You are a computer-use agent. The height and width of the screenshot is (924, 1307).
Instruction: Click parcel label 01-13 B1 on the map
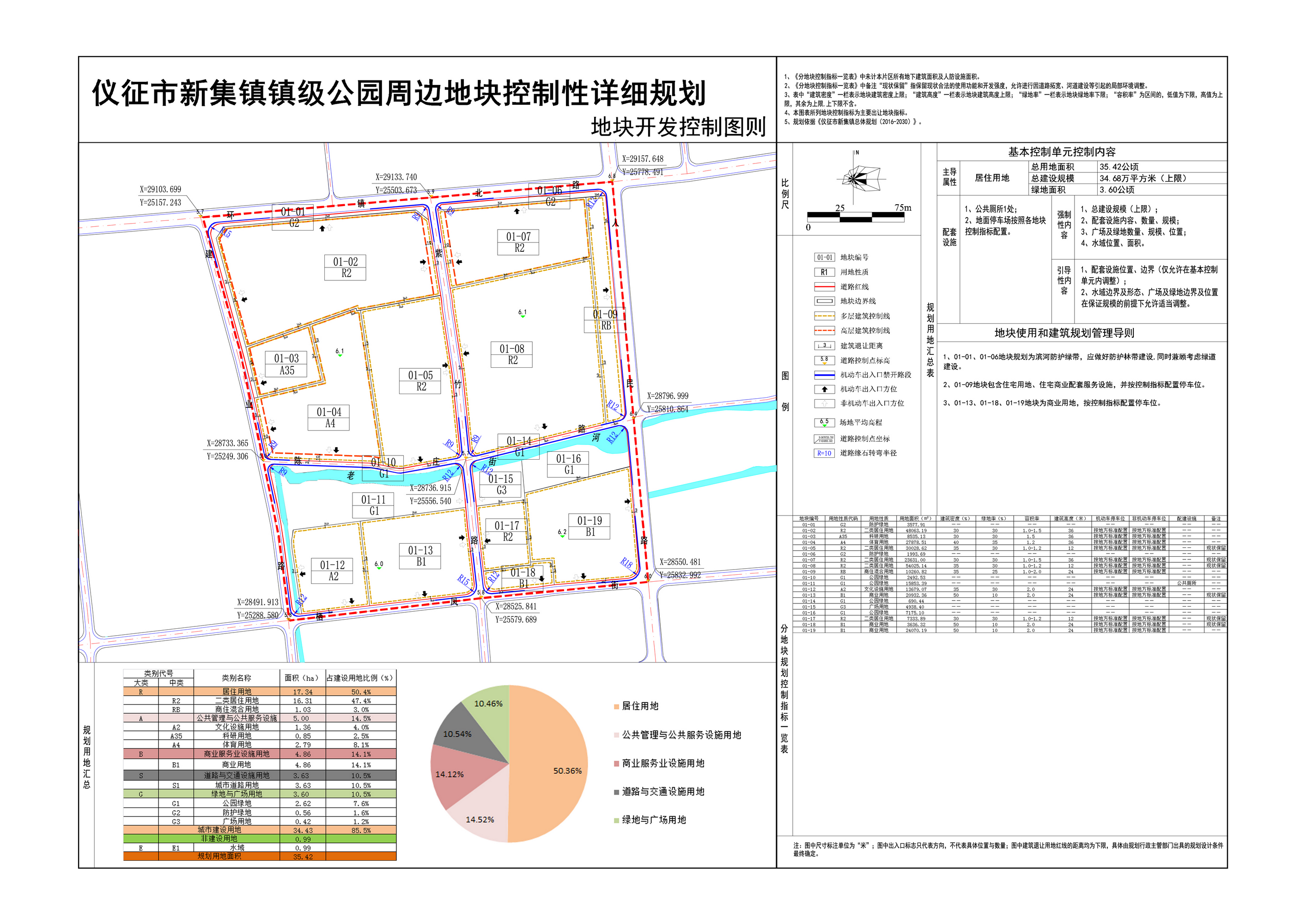coord(421,556)
